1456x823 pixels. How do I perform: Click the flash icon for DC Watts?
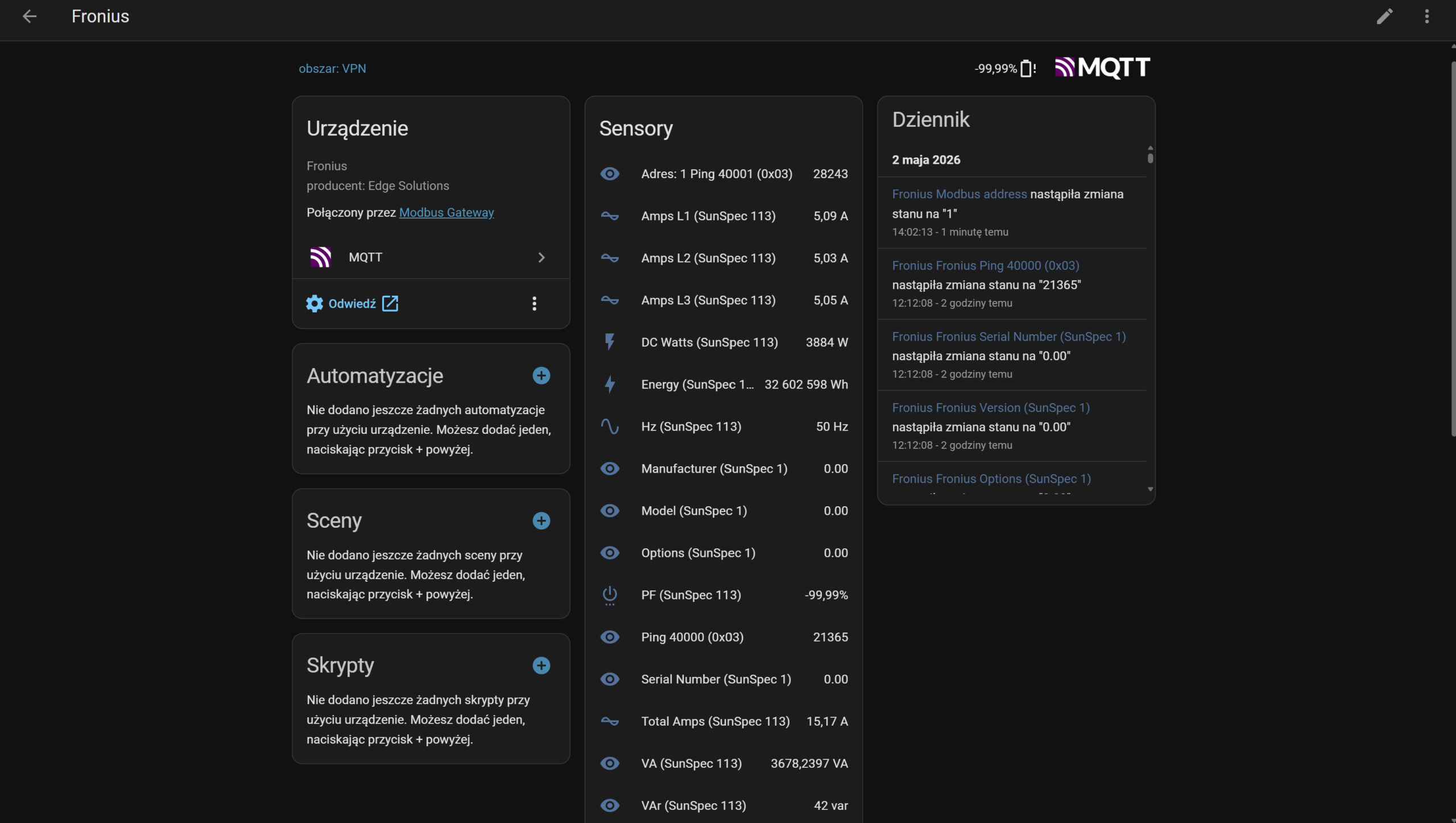click(x=610, y=342)
